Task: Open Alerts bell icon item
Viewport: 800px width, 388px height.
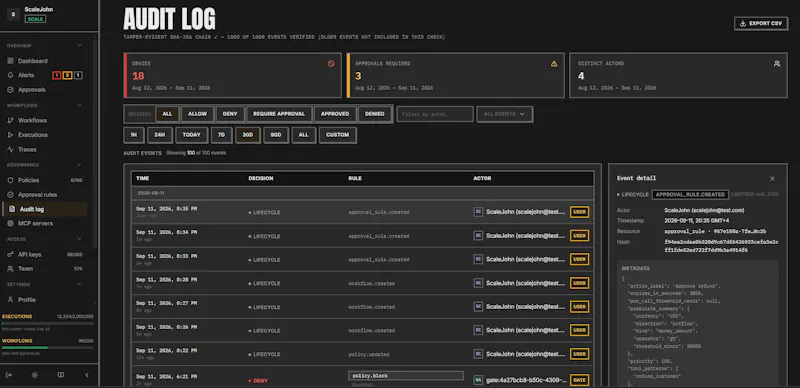Action: (26, 75)
